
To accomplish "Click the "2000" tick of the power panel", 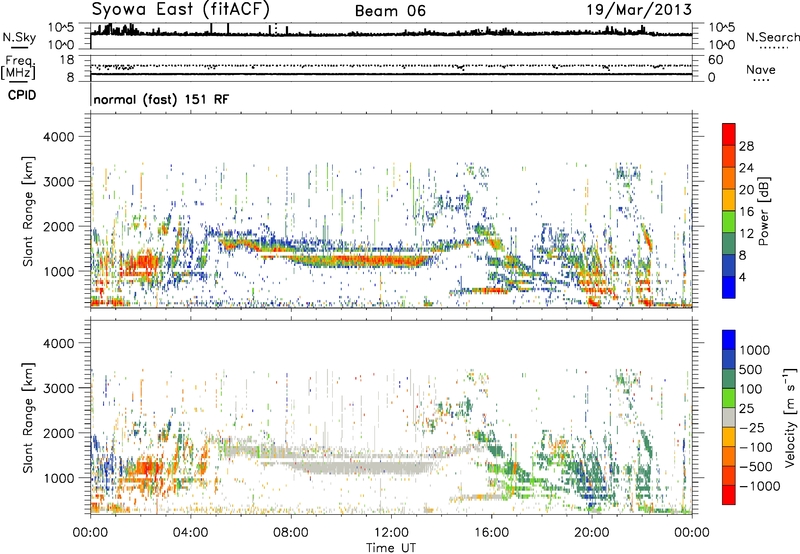I will coord(58,226).
